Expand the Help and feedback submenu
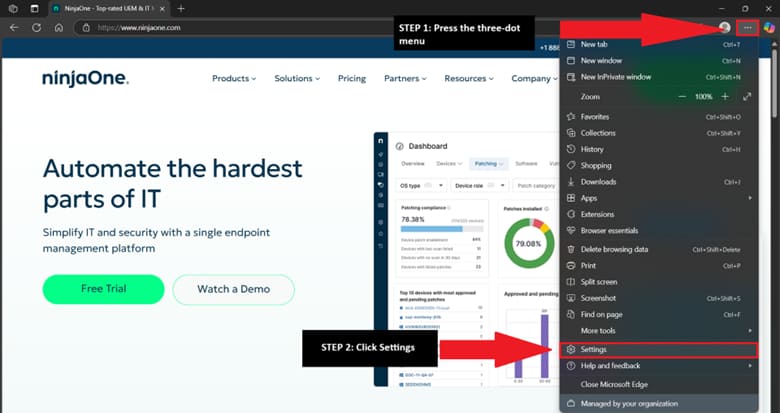780x413 pixels. [659, 366]
